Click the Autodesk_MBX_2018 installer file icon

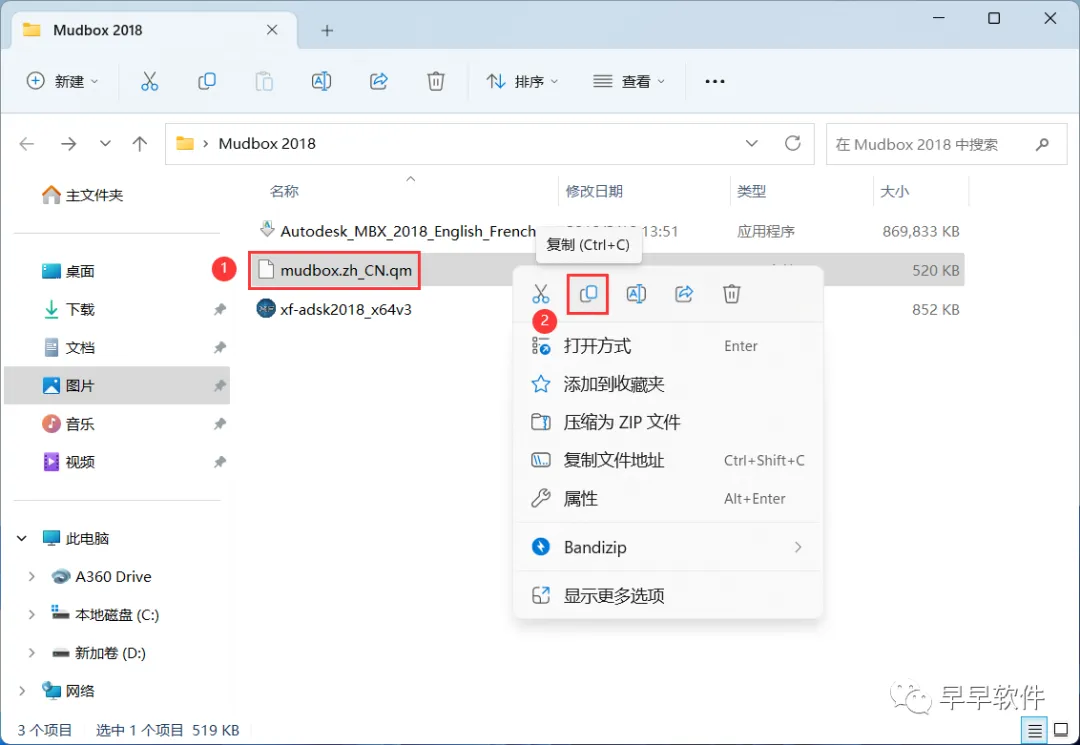(267, 229)
